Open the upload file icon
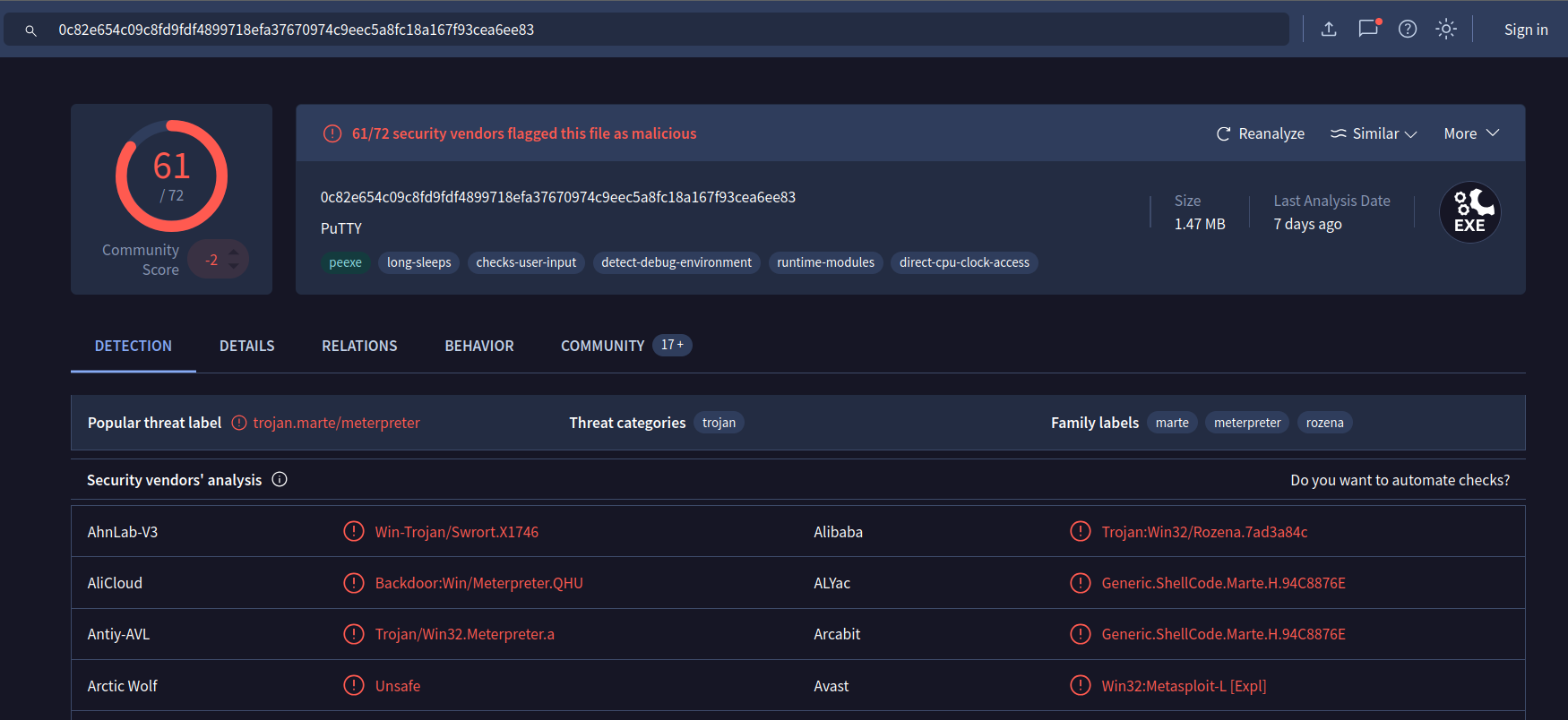The height and width of the screenshot is (720, 1568). 1329,30
